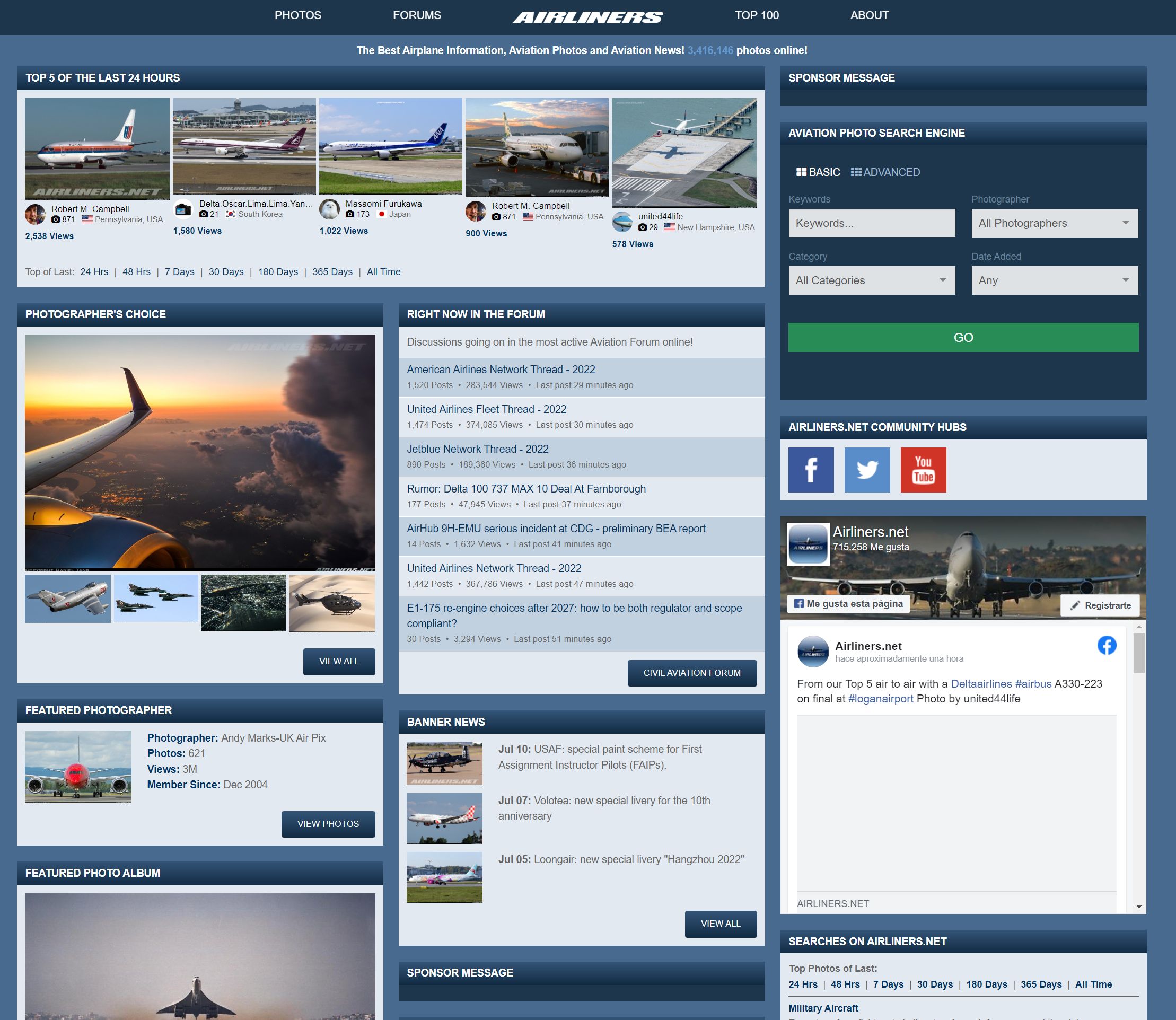Open the Twitter community hub icon

point(866,470)
